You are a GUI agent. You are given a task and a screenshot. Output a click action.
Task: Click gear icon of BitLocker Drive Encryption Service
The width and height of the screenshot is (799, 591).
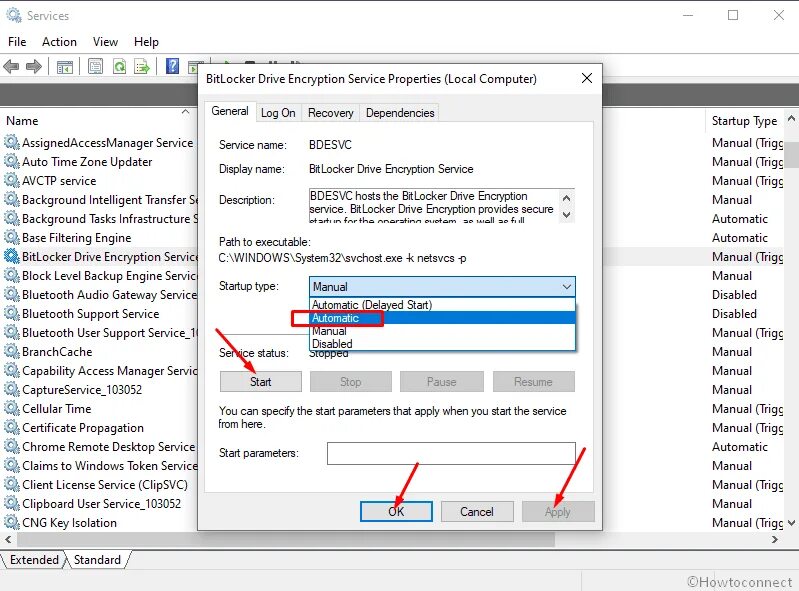12,256
